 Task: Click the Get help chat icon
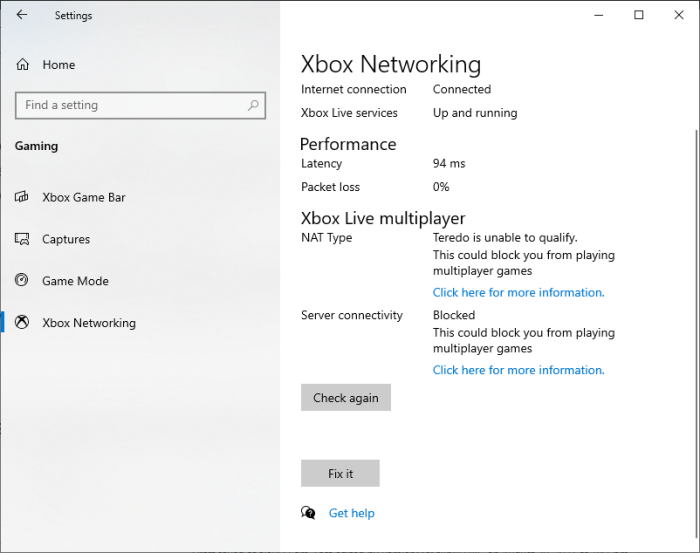pos(308,513)
